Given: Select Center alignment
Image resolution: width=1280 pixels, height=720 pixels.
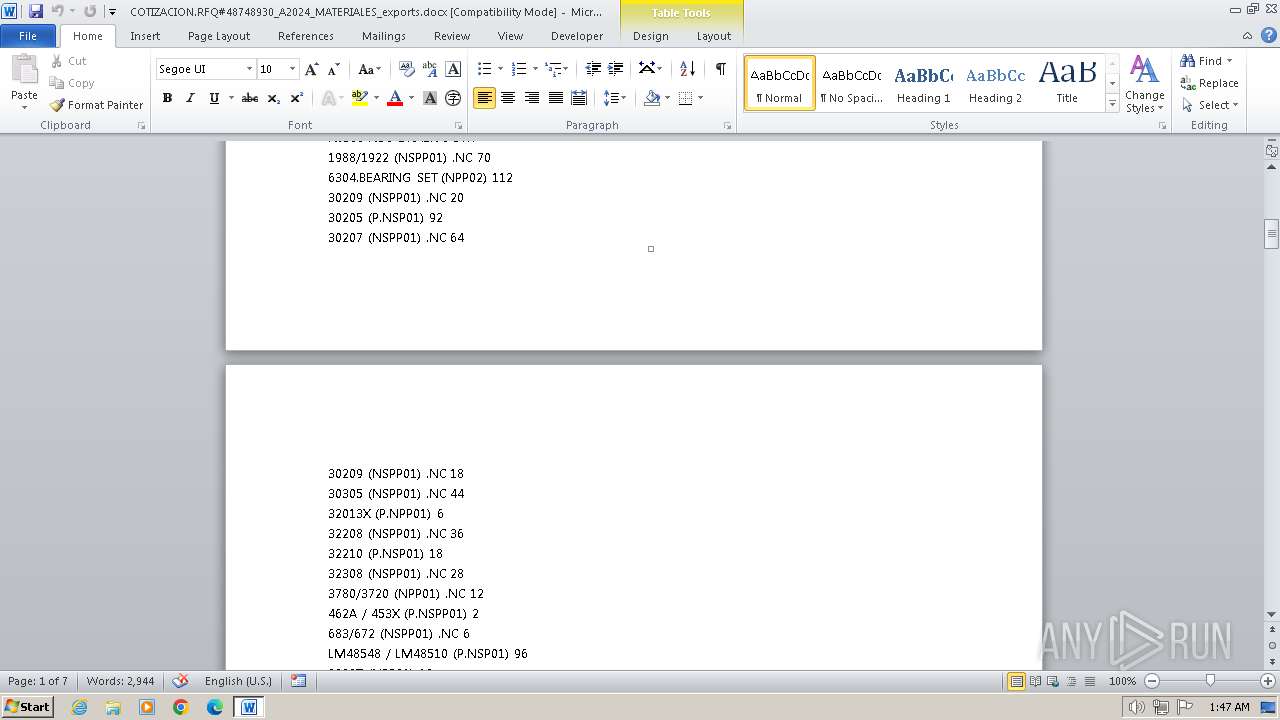Looking at the screenshot, I should [508, 98].
